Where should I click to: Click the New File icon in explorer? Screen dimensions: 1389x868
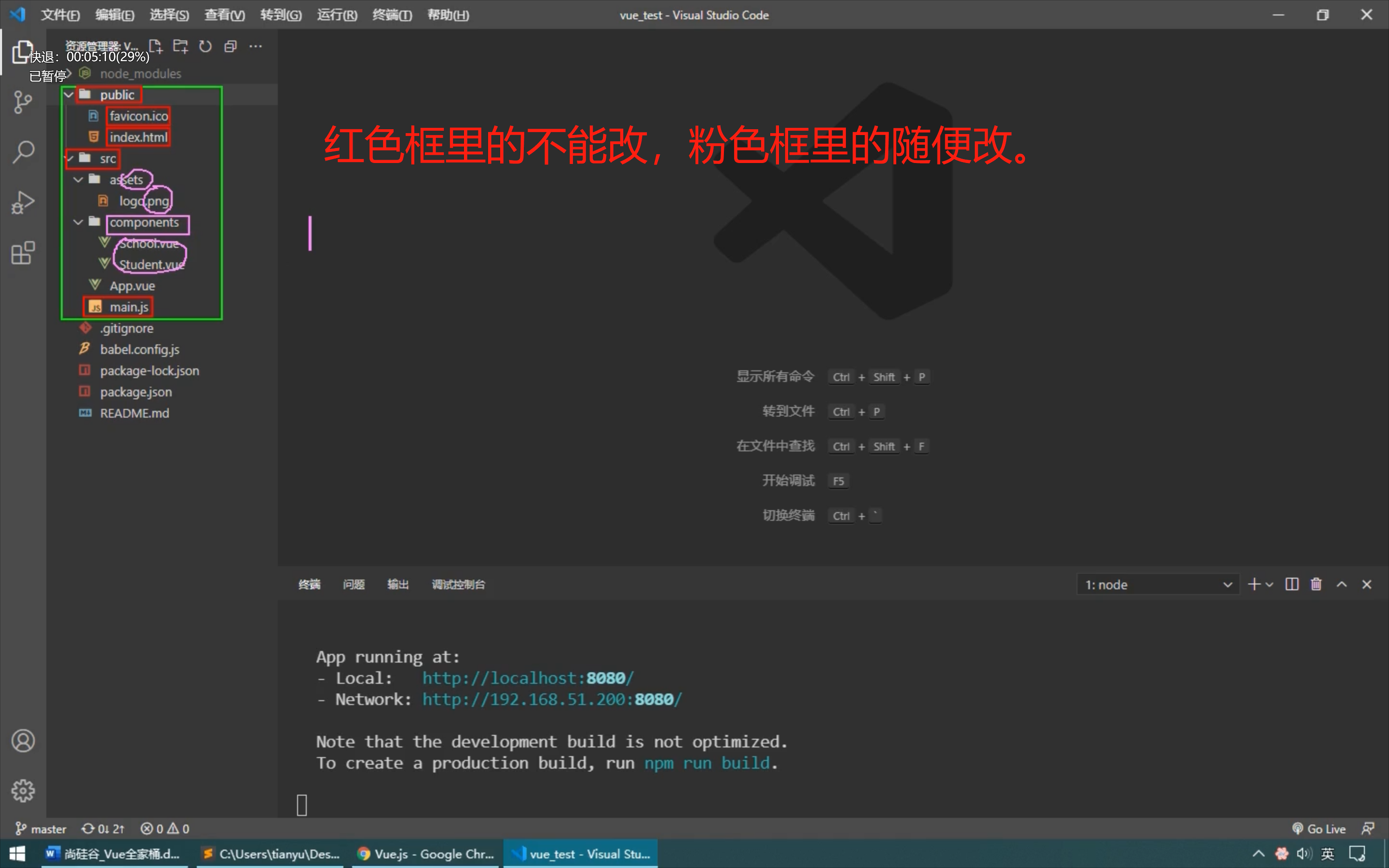click(x=156, y=46)
